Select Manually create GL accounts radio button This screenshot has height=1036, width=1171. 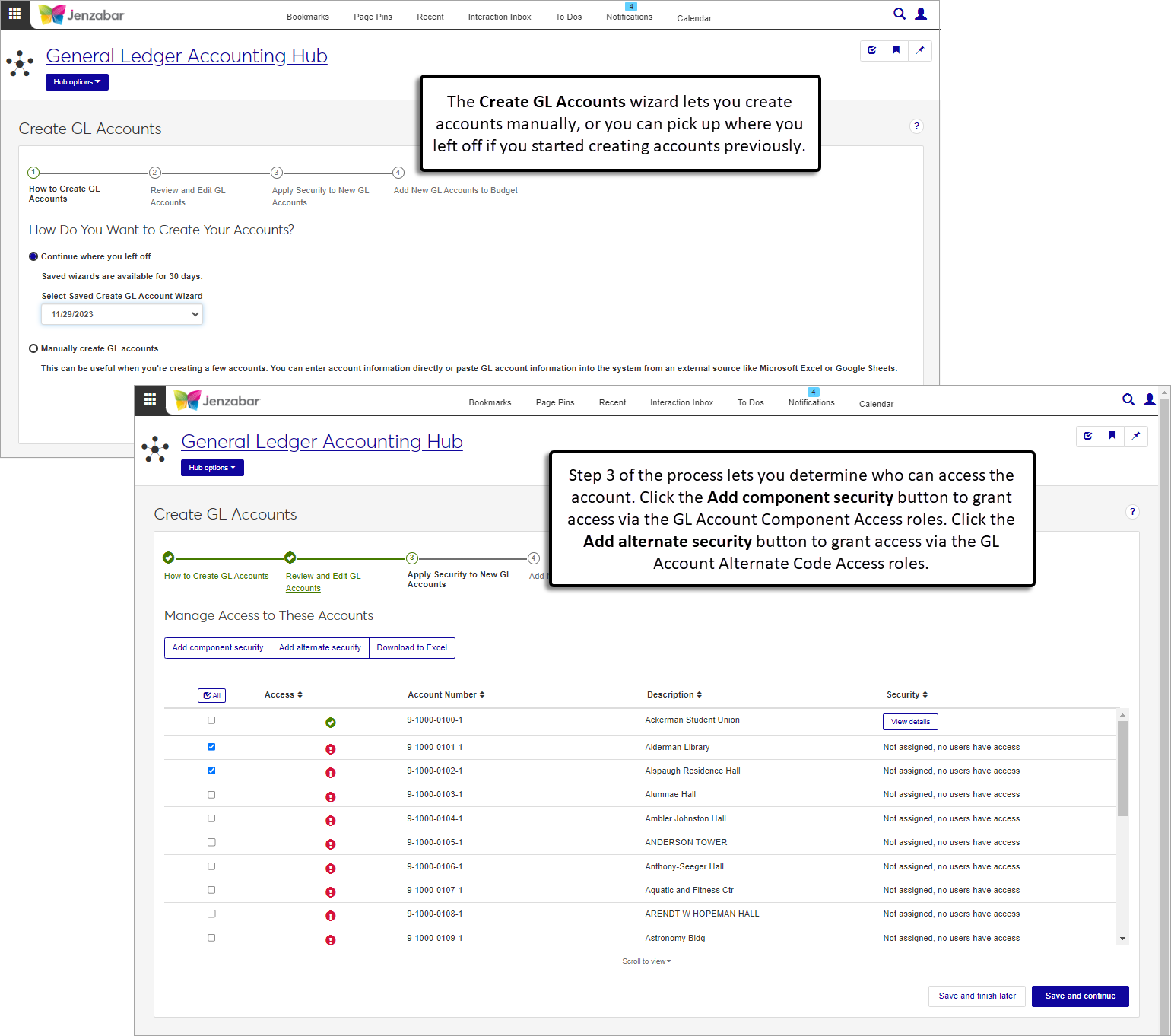click(33, 348)
